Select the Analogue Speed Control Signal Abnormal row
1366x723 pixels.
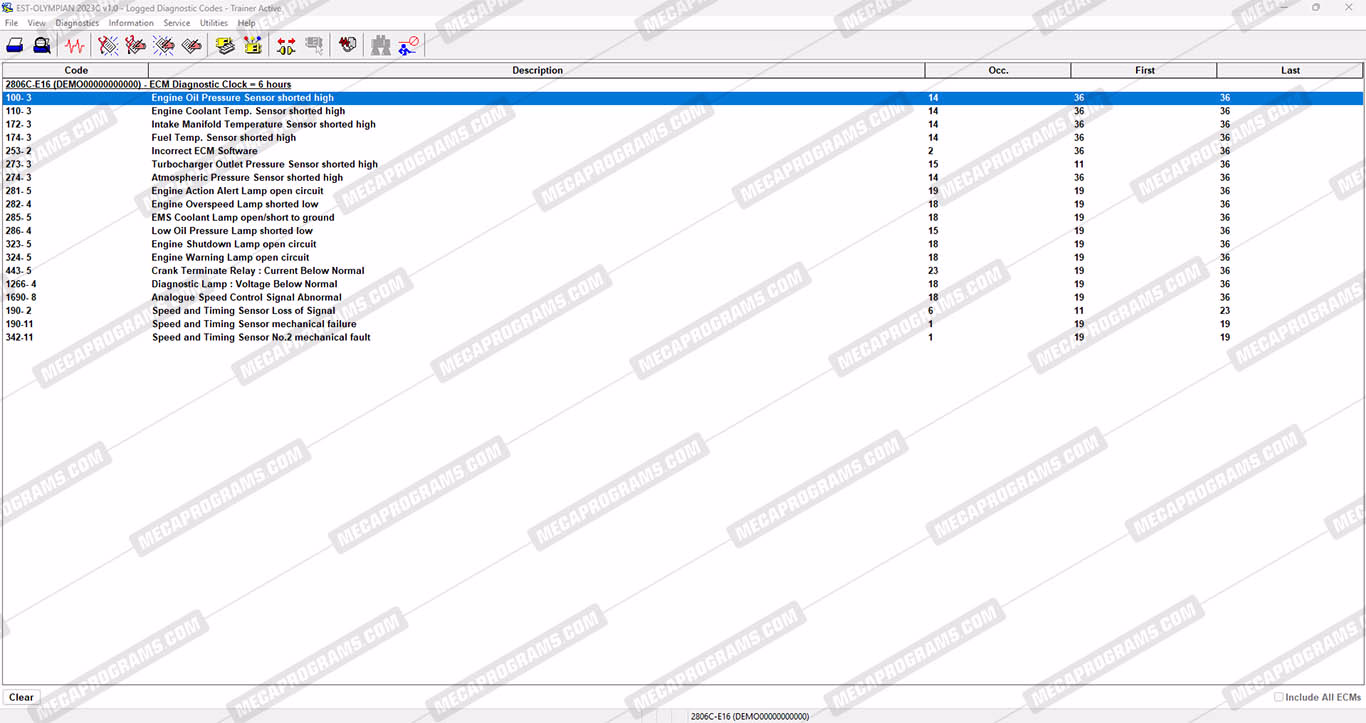[682, 297]
